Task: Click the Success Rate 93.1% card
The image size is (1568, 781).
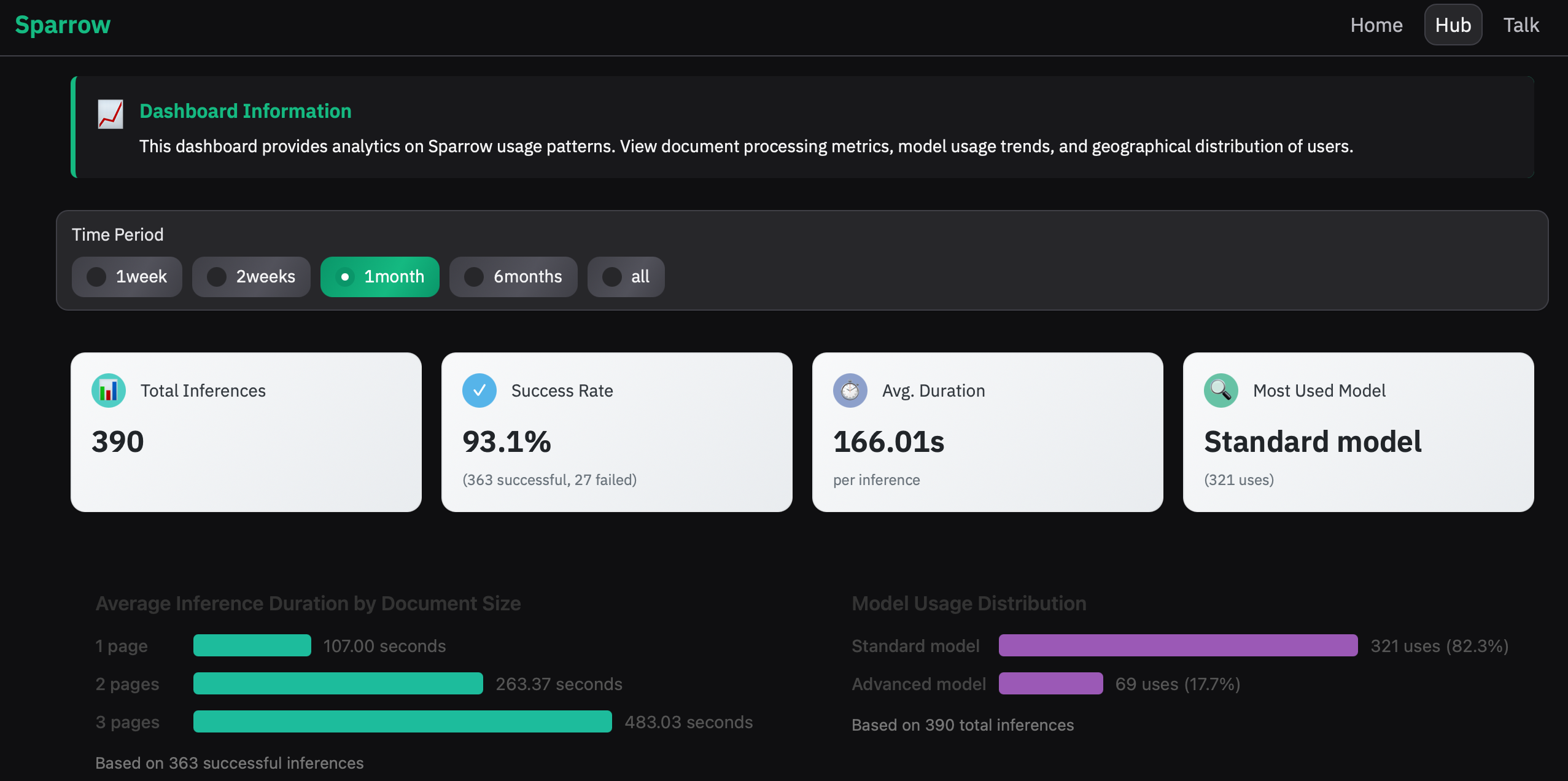Action: coord(616,432)
